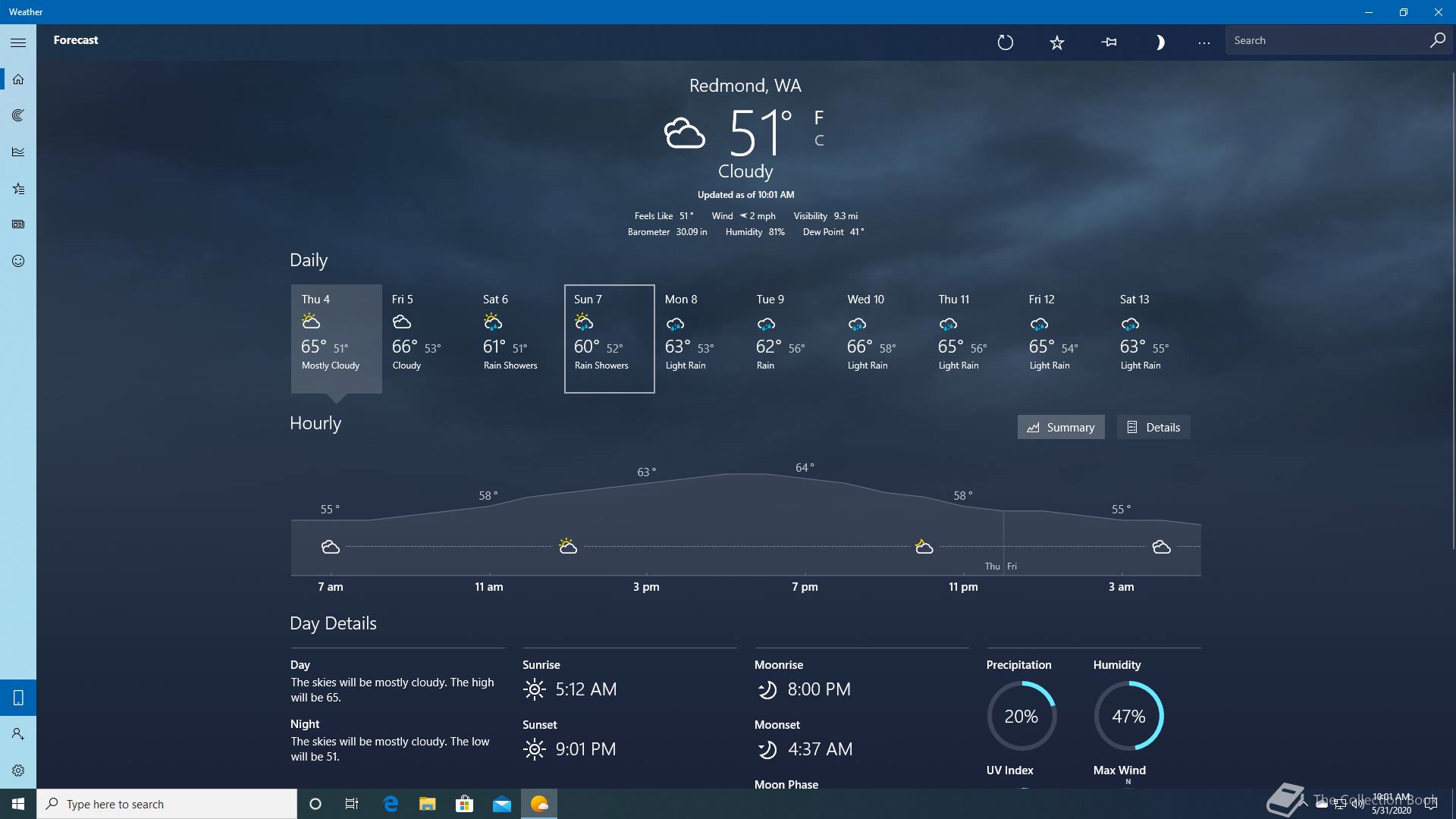Screen dimensions: 1456x819
Task: Select Thu 11 daily forecast
Action: 974,339
